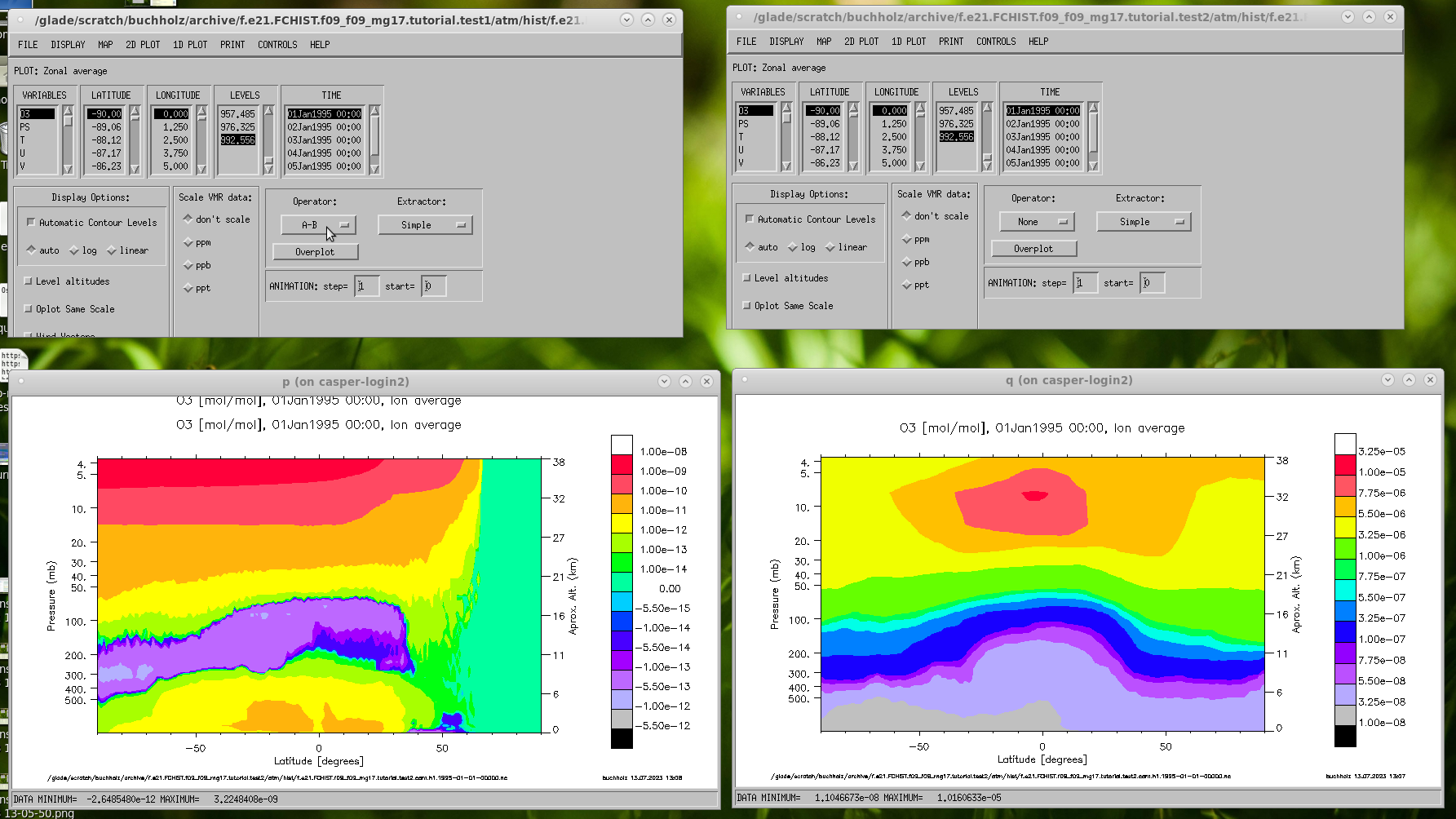The width and height of the screenshot is (1456, 819).
Task: Click 1.00e-07 blue swatch in q plot legend
Action: click(x=1345, y=632)
